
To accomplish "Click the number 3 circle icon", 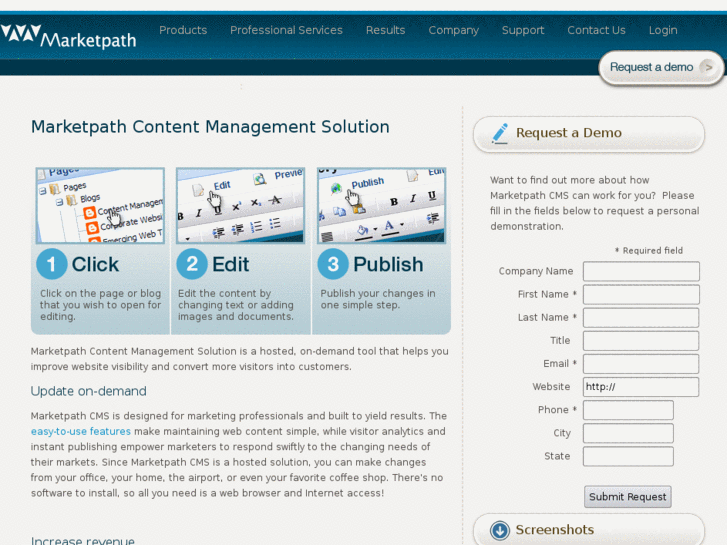I will pos(333,264).
